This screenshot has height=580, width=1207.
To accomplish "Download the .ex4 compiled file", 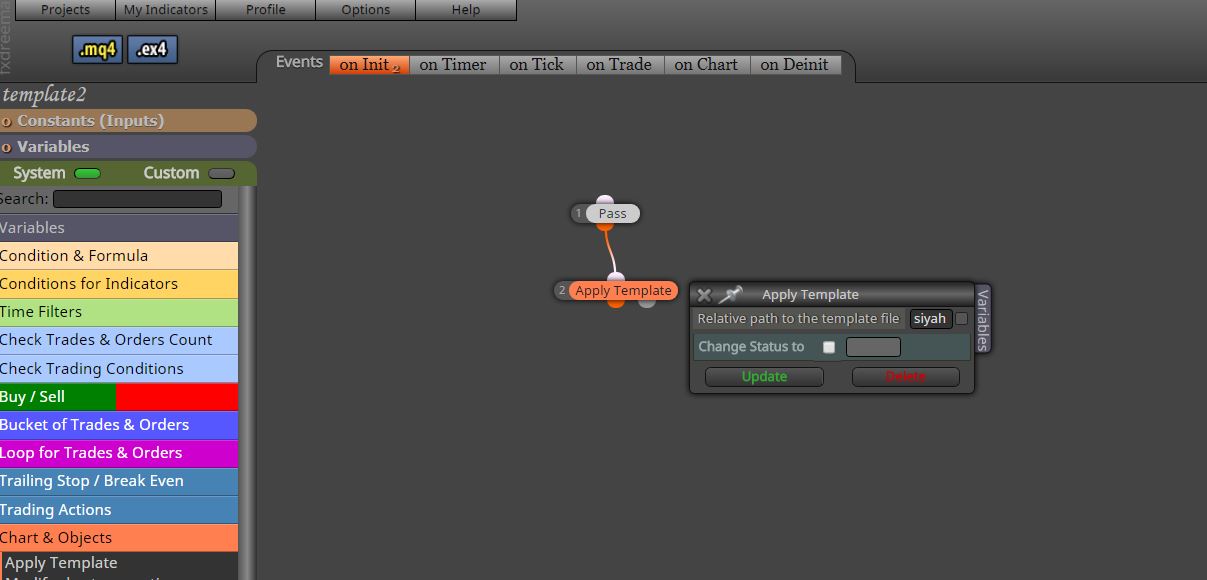I will pos(152,49).
